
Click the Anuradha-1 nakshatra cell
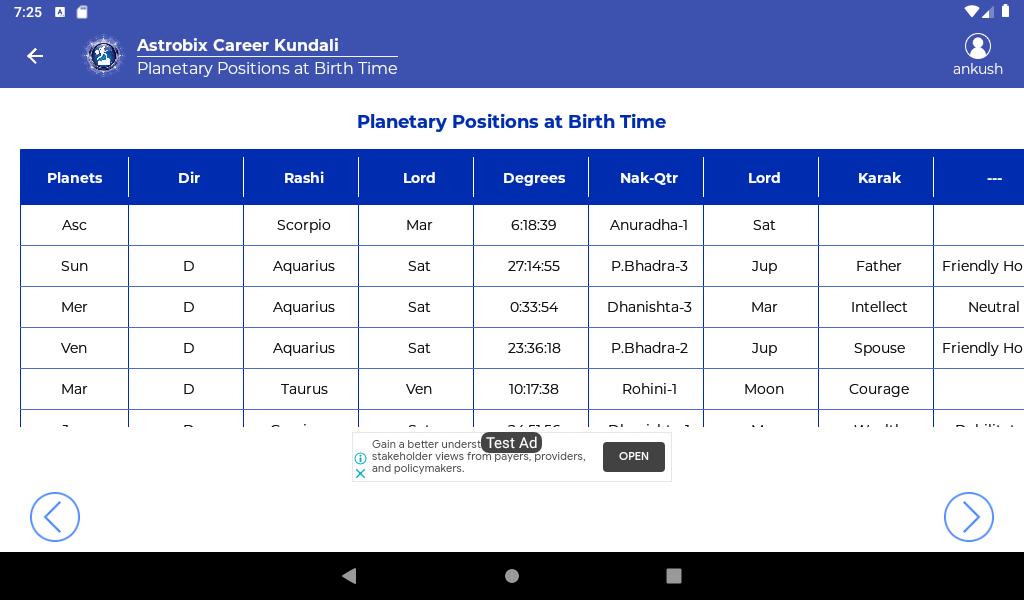(648, 225)
